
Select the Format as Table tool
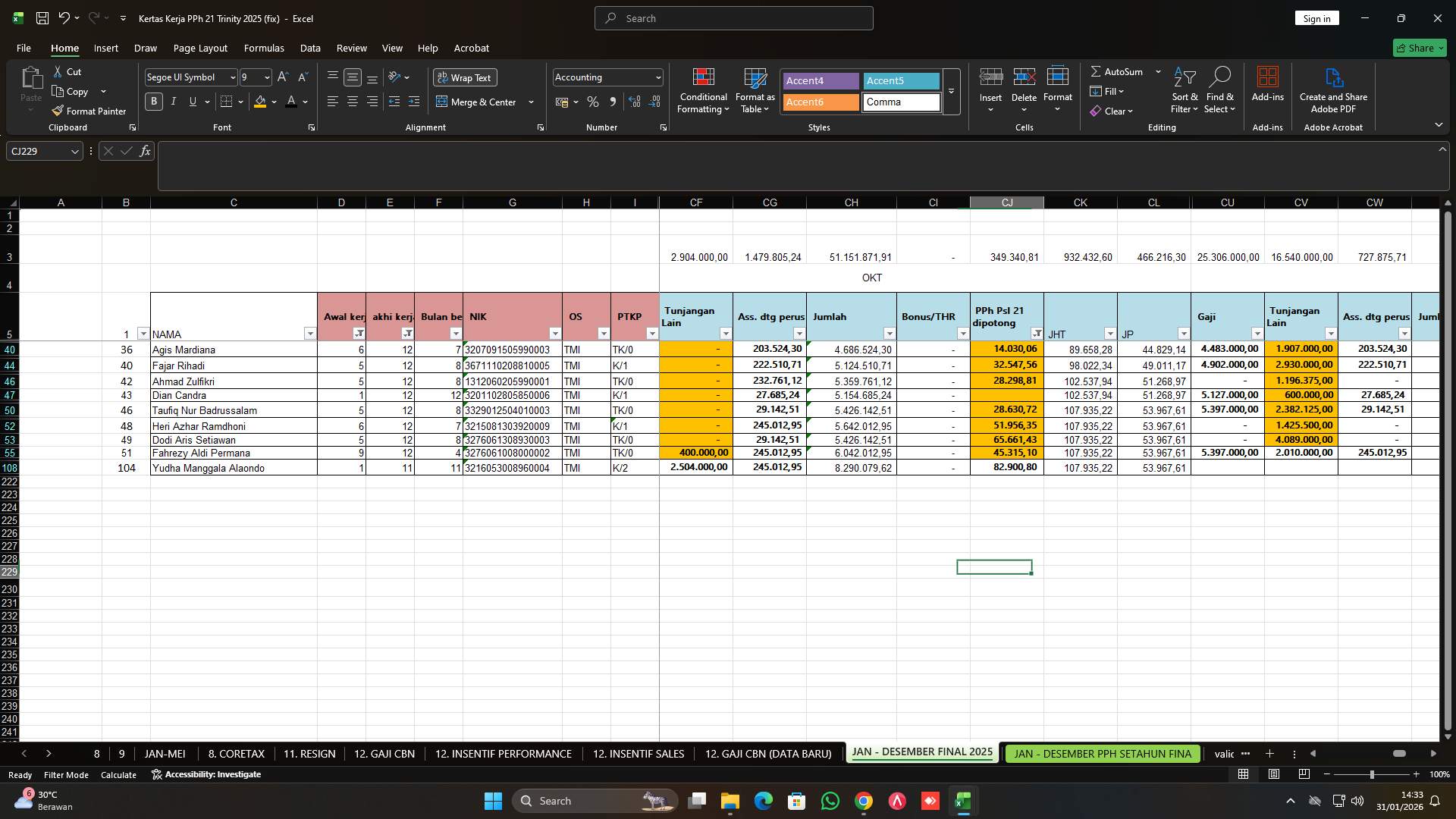click(x=754, y=91)
